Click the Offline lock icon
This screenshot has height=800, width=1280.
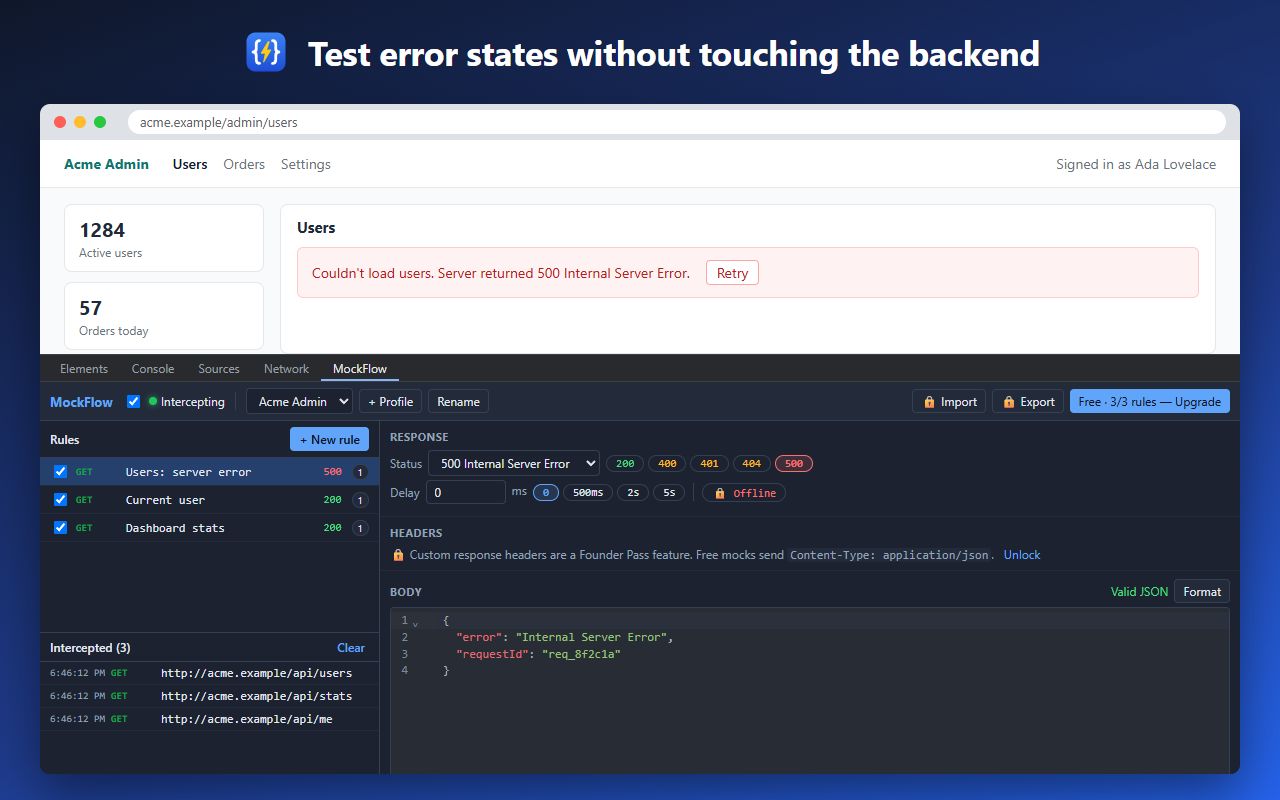(719, 493)
